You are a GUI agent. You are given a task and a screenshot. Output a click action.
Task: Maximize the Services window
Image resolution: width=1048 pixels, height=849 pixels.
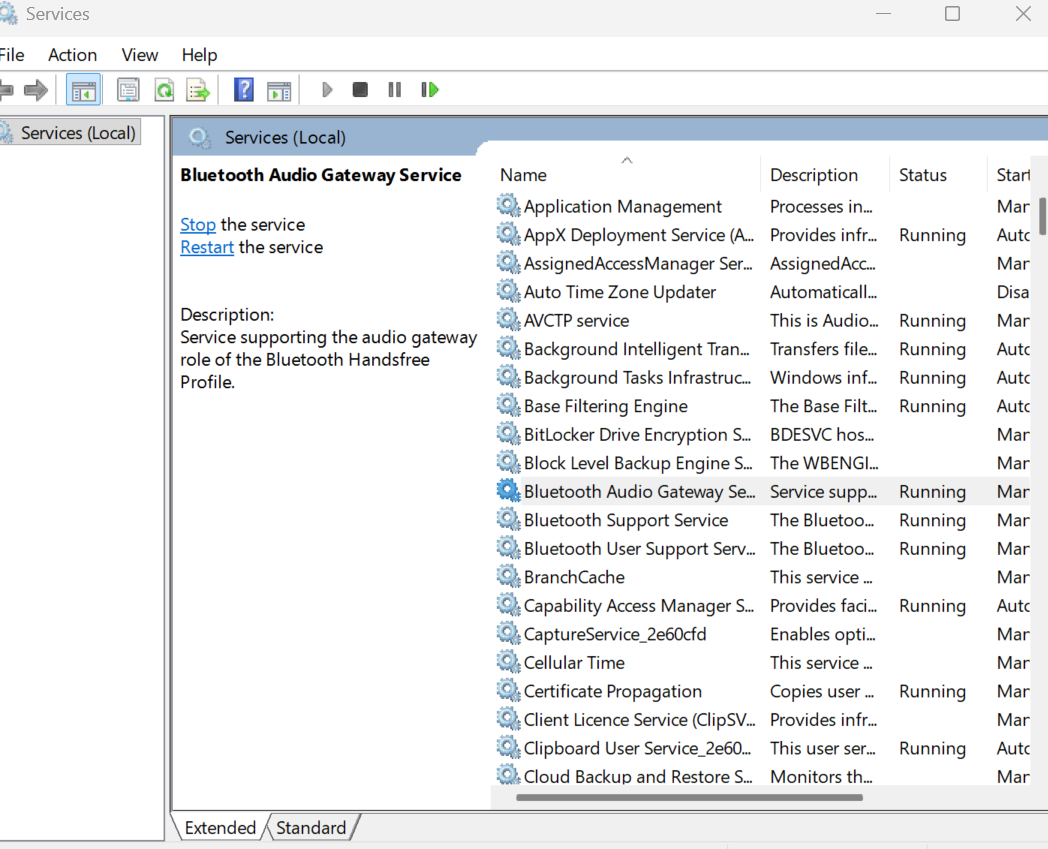952,13
